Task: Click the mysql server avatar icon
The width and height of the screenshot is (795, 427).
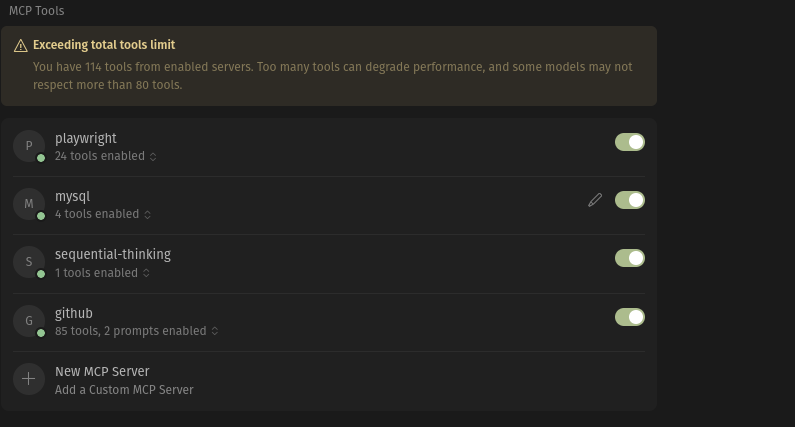Action: pos(29,203)
